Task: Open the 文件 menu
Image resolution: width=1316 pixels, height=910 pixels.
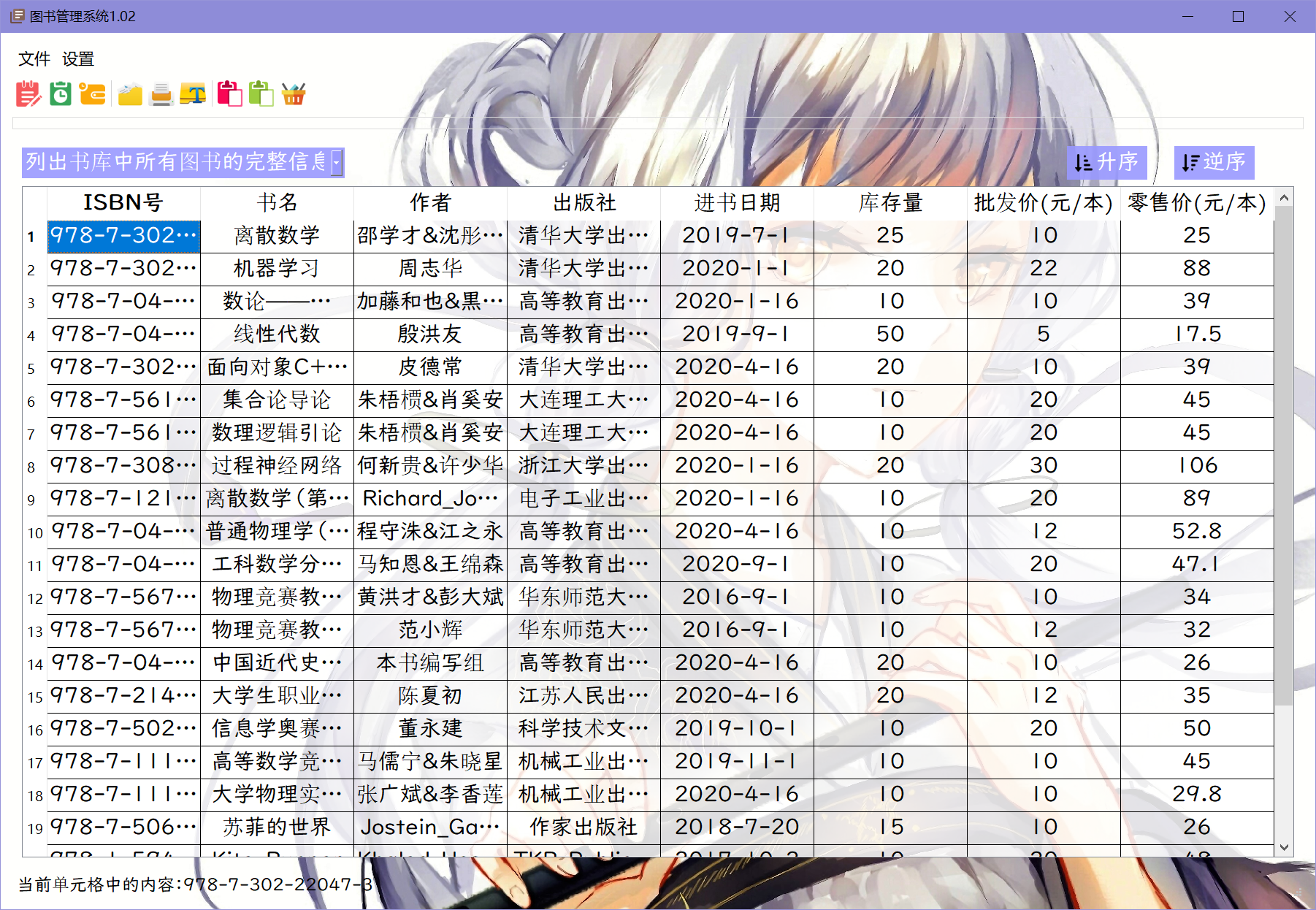Action: tap(34, 58)
